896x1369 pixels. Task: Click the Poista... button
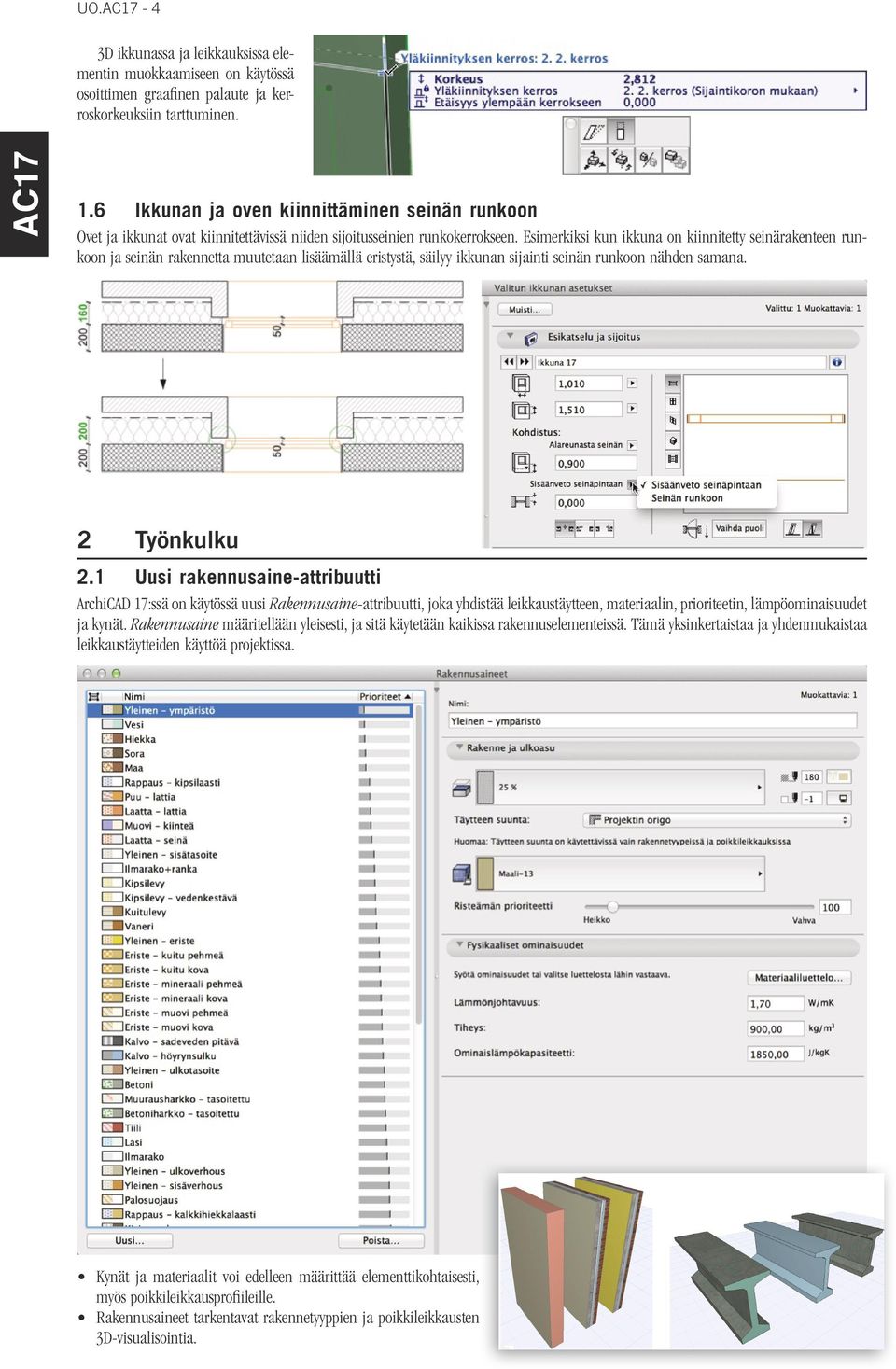381,1241
